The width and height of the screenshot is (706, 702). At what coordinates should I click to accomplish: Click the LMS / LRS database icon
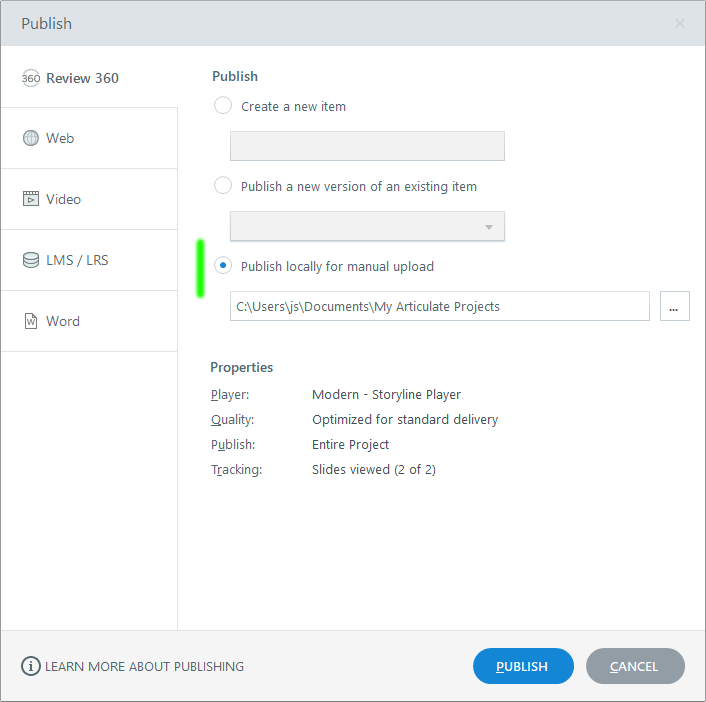(31, 260)
